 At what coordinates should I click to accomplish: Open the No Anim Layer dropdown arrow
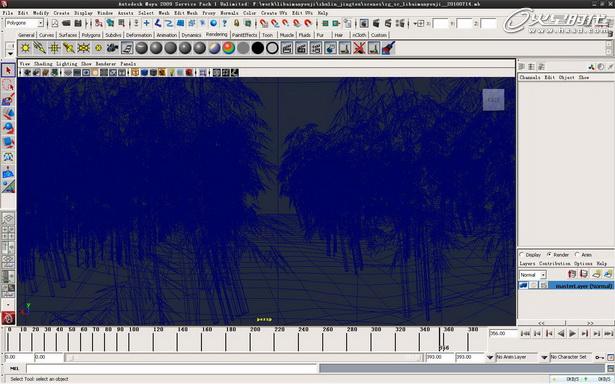point(490,357)
